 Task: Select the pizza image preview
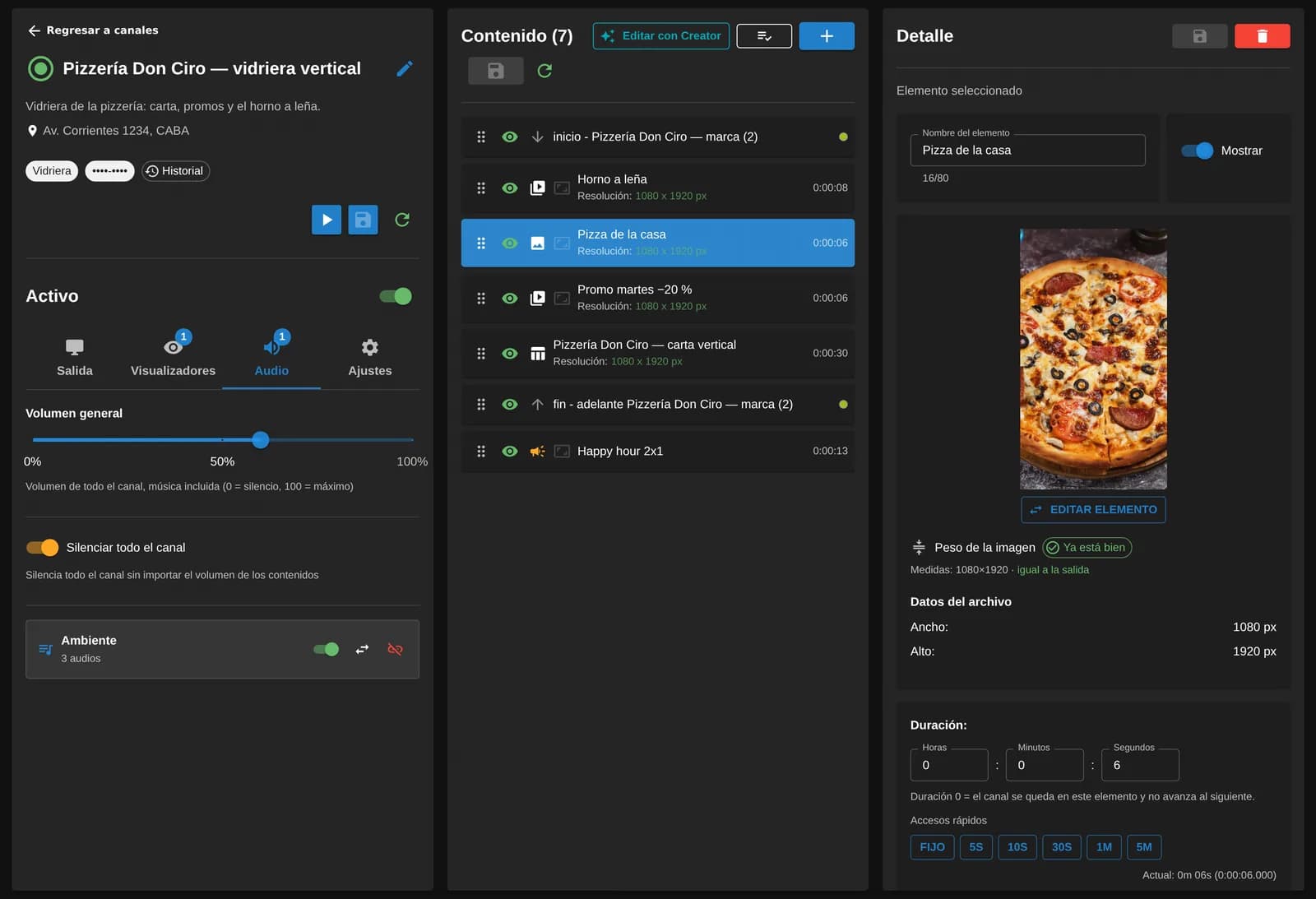[x=1093, y=359]
